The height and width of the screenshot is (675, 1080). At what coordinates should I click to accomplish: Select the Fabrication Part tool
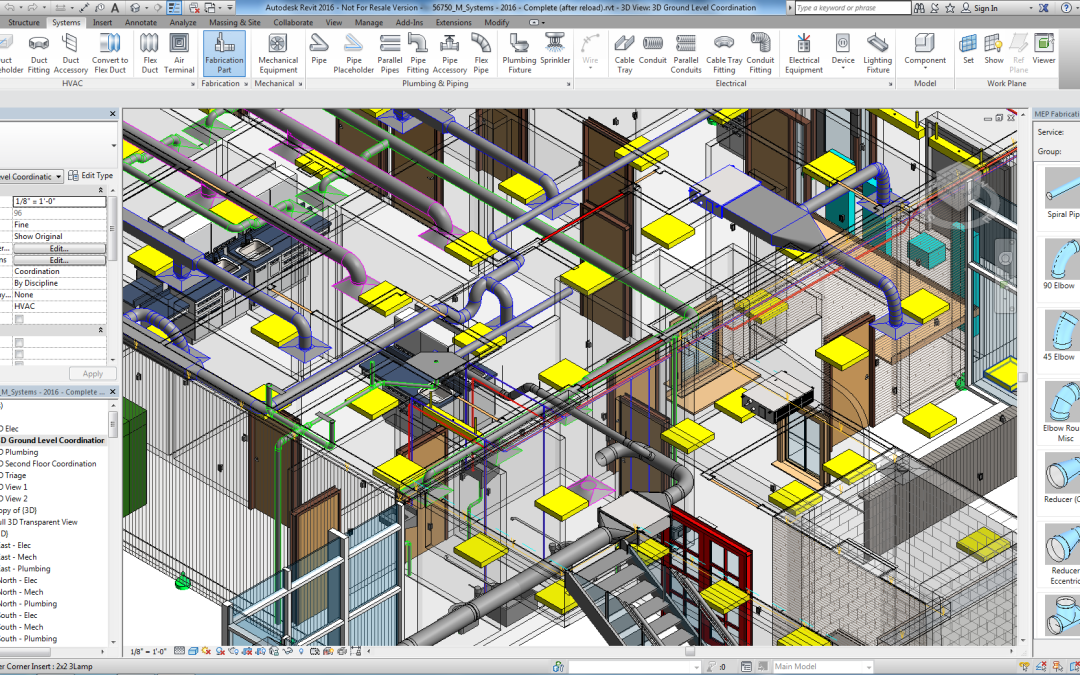[224, 53]
